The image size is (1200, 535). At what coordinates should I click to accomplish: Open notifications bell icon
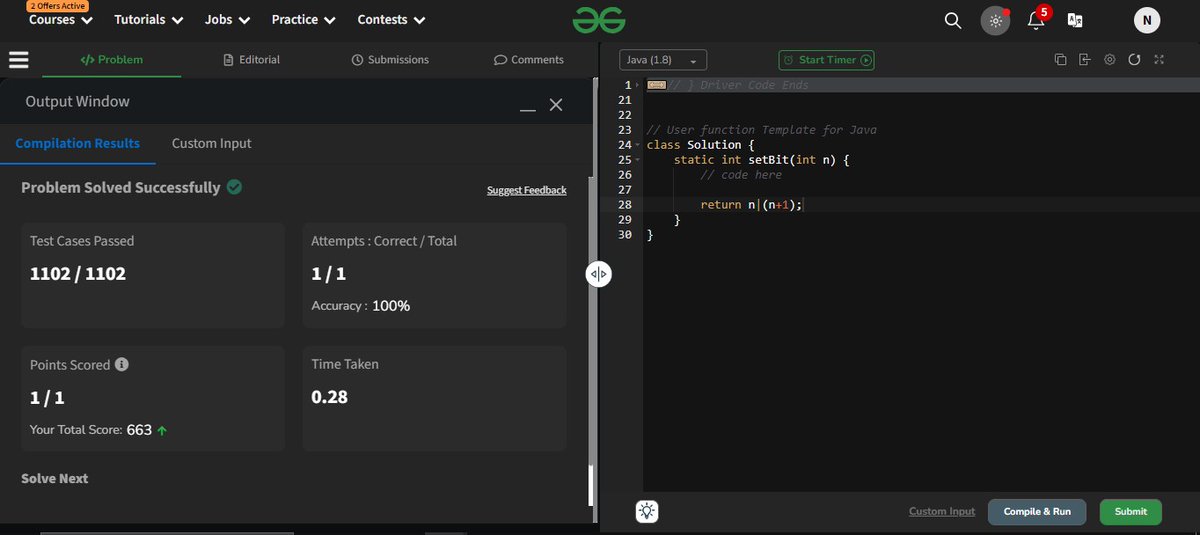1036,20
